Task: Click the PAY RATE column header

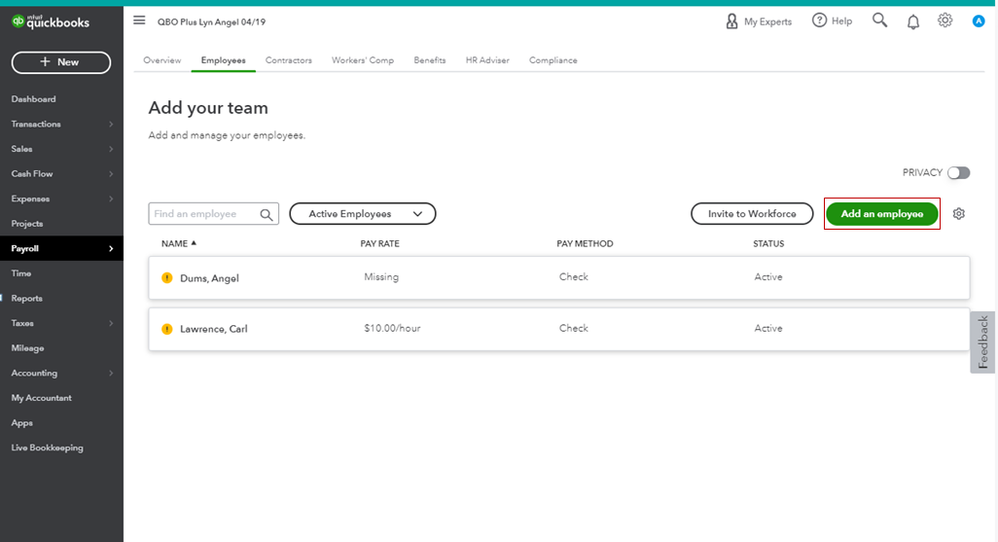Action: (x=380, y=244)
